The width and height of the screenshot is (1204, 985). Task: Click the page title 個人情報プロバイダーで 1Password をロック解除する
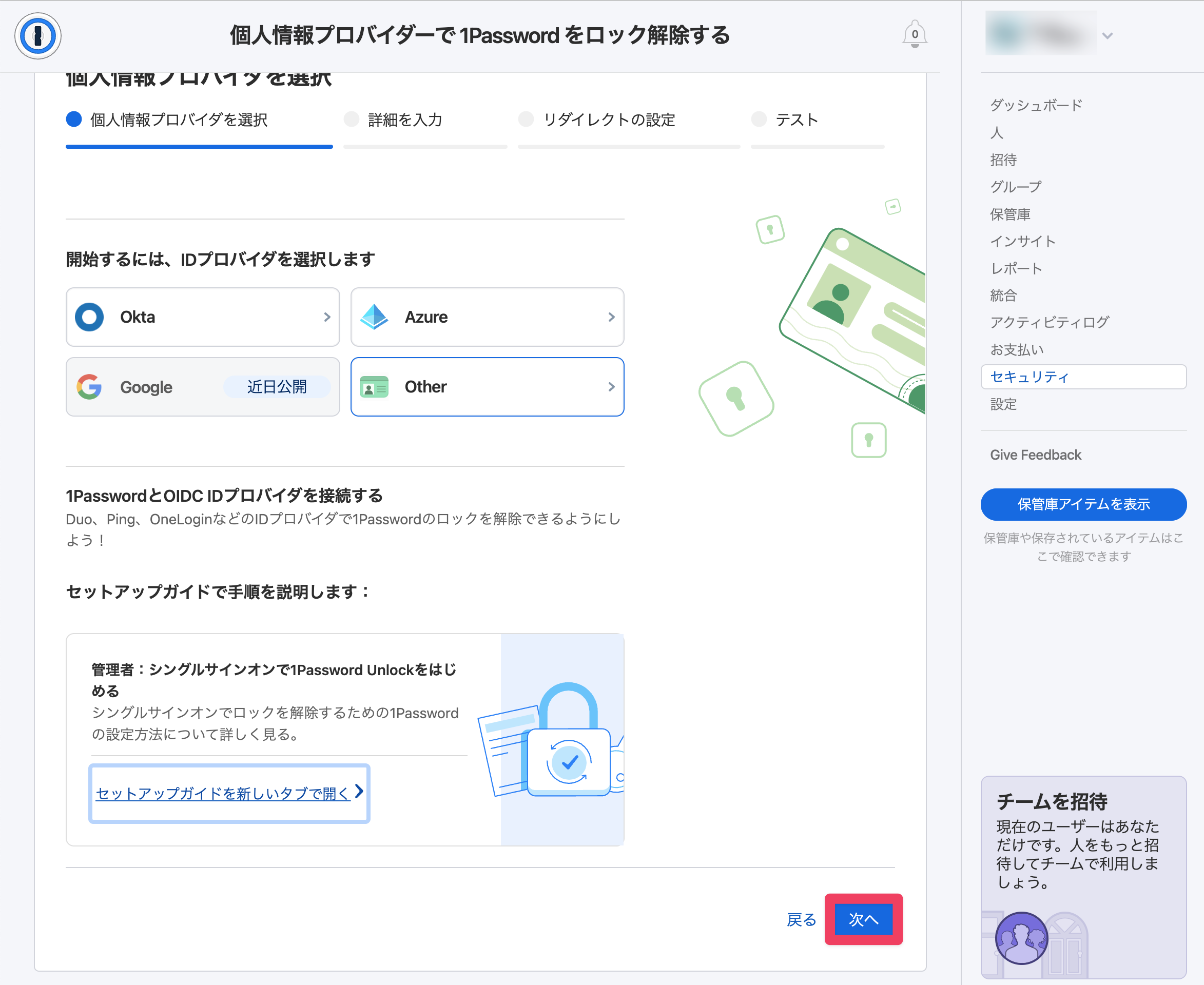click(480, 35)
